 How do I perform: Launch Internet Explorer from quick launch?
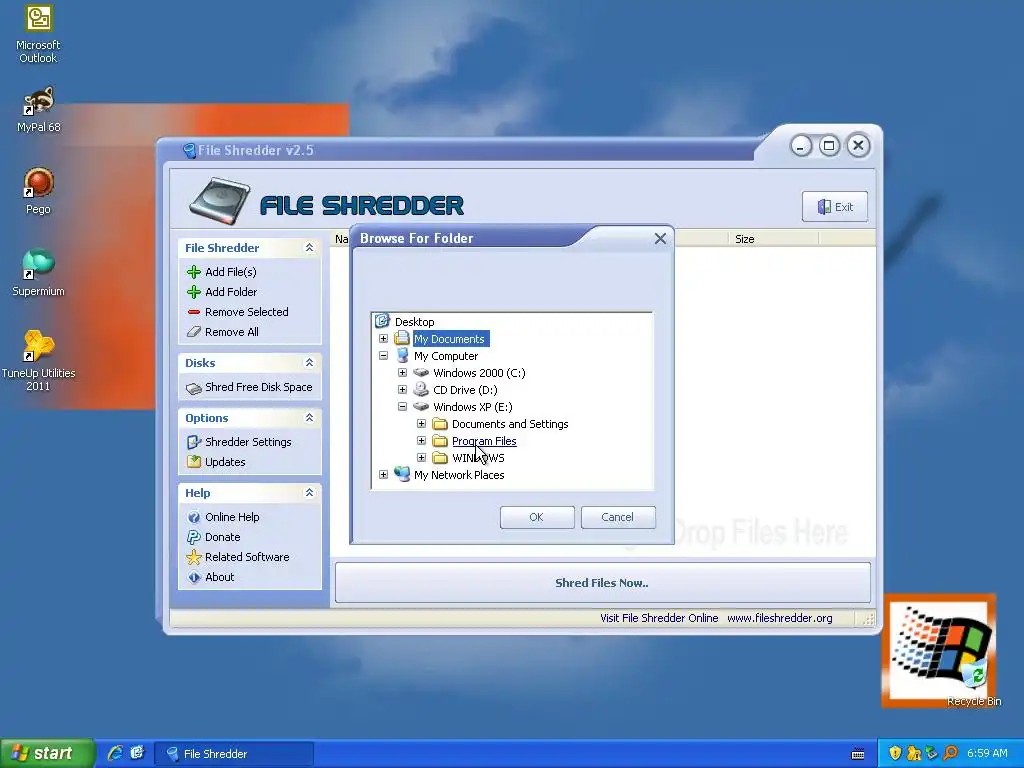click(115, 753)
